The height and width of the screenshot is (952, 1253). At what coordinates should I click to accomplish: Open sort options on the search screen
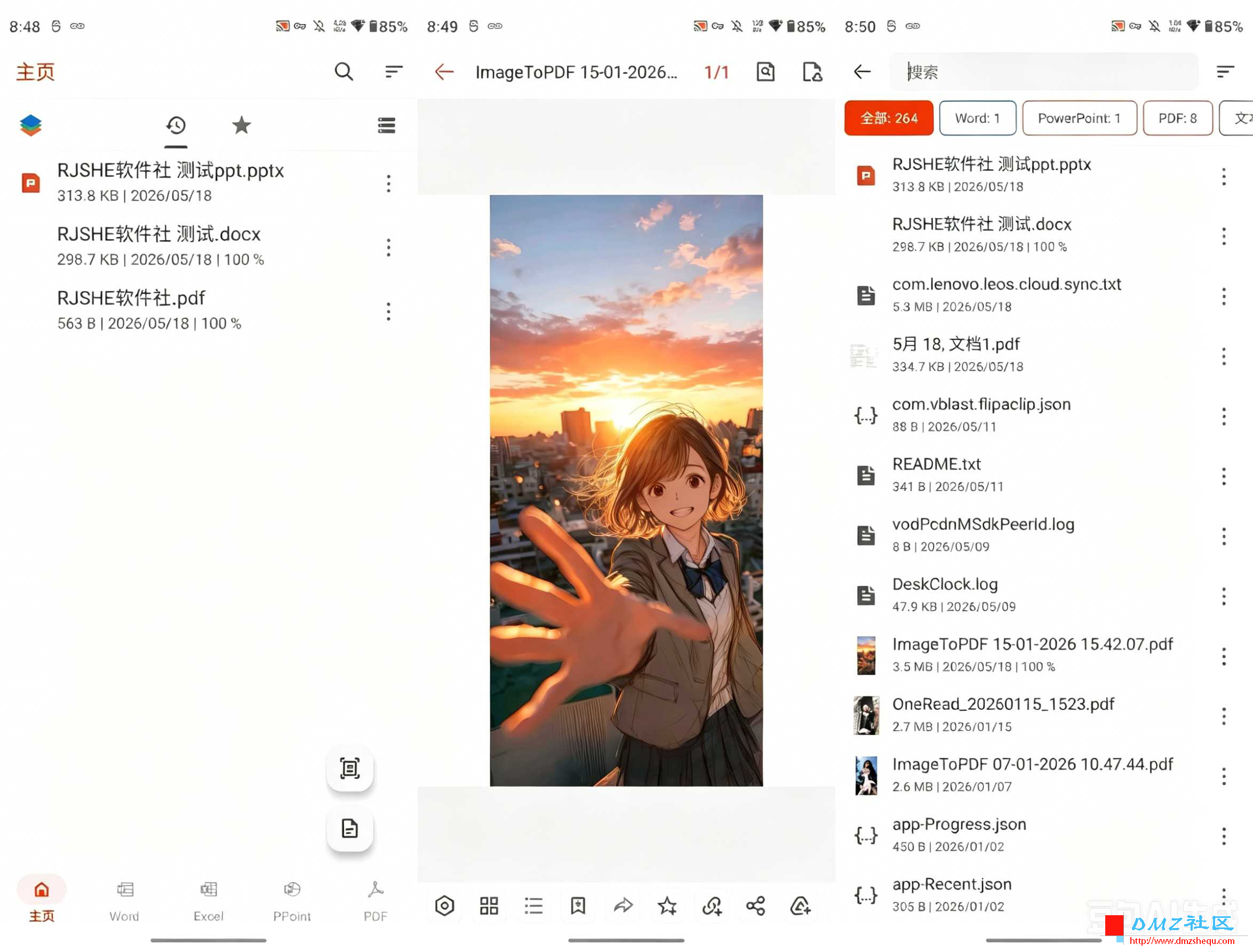pos(1225,72)
